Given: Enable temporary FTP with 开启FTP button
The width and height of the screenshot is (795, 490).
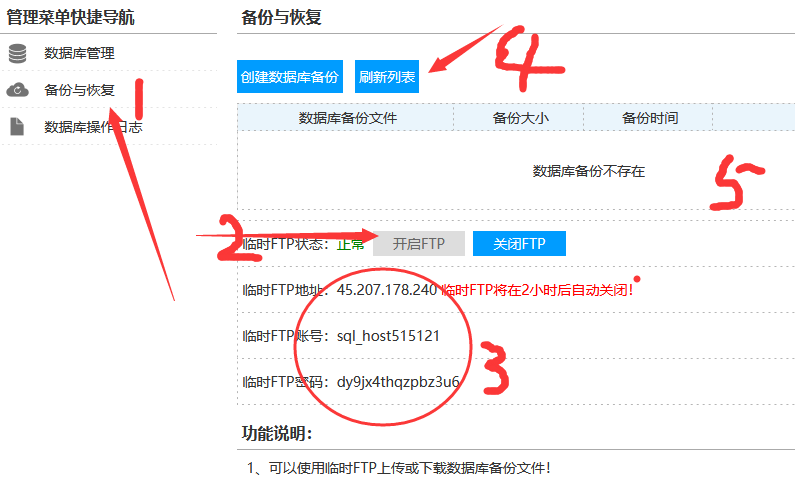Looking at the screenshot, I should pyautogui.click(x=418, y=244).
